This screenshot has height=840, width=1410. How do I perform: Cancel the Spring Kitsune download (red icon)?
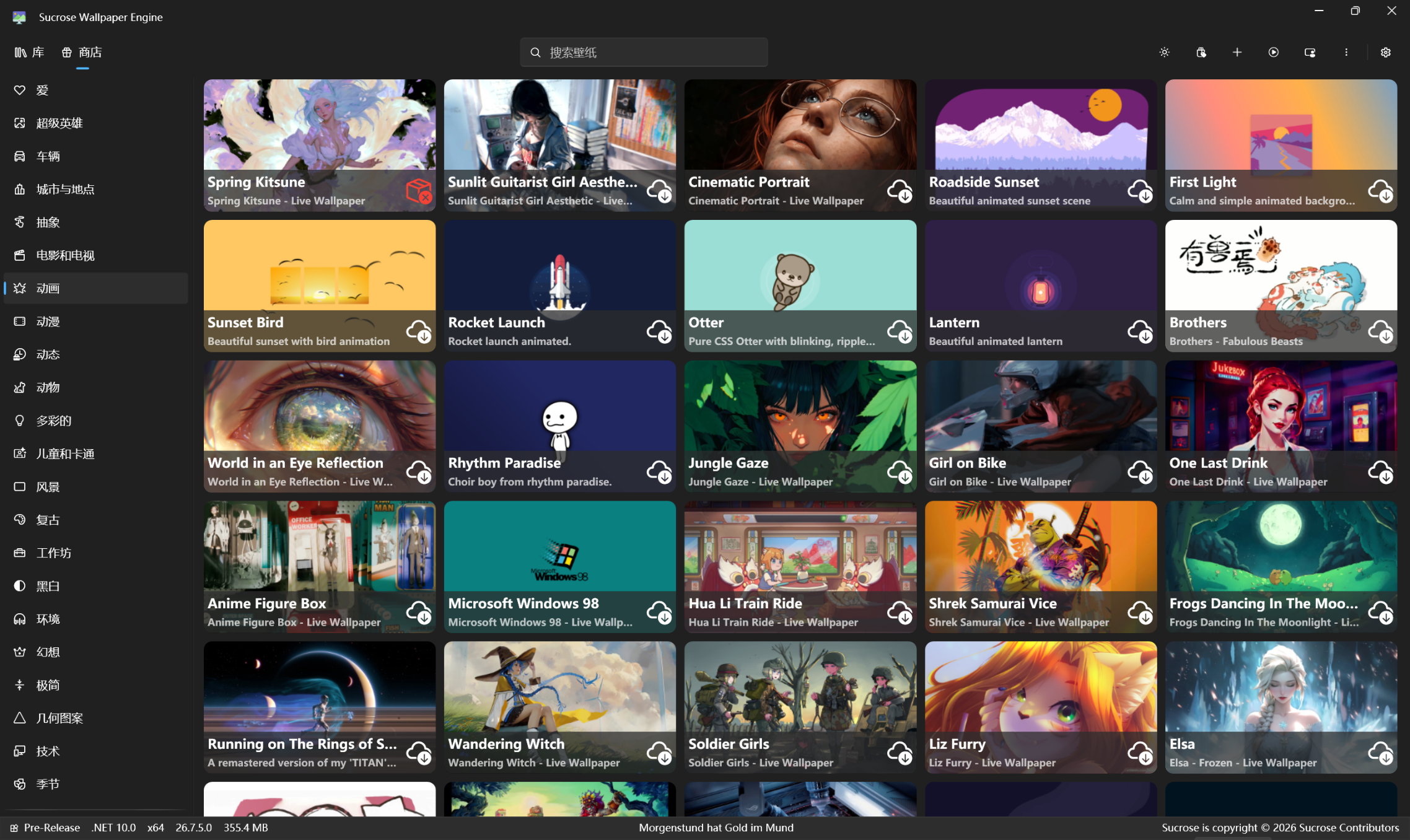pyautogui.click(x=419, y=191)
